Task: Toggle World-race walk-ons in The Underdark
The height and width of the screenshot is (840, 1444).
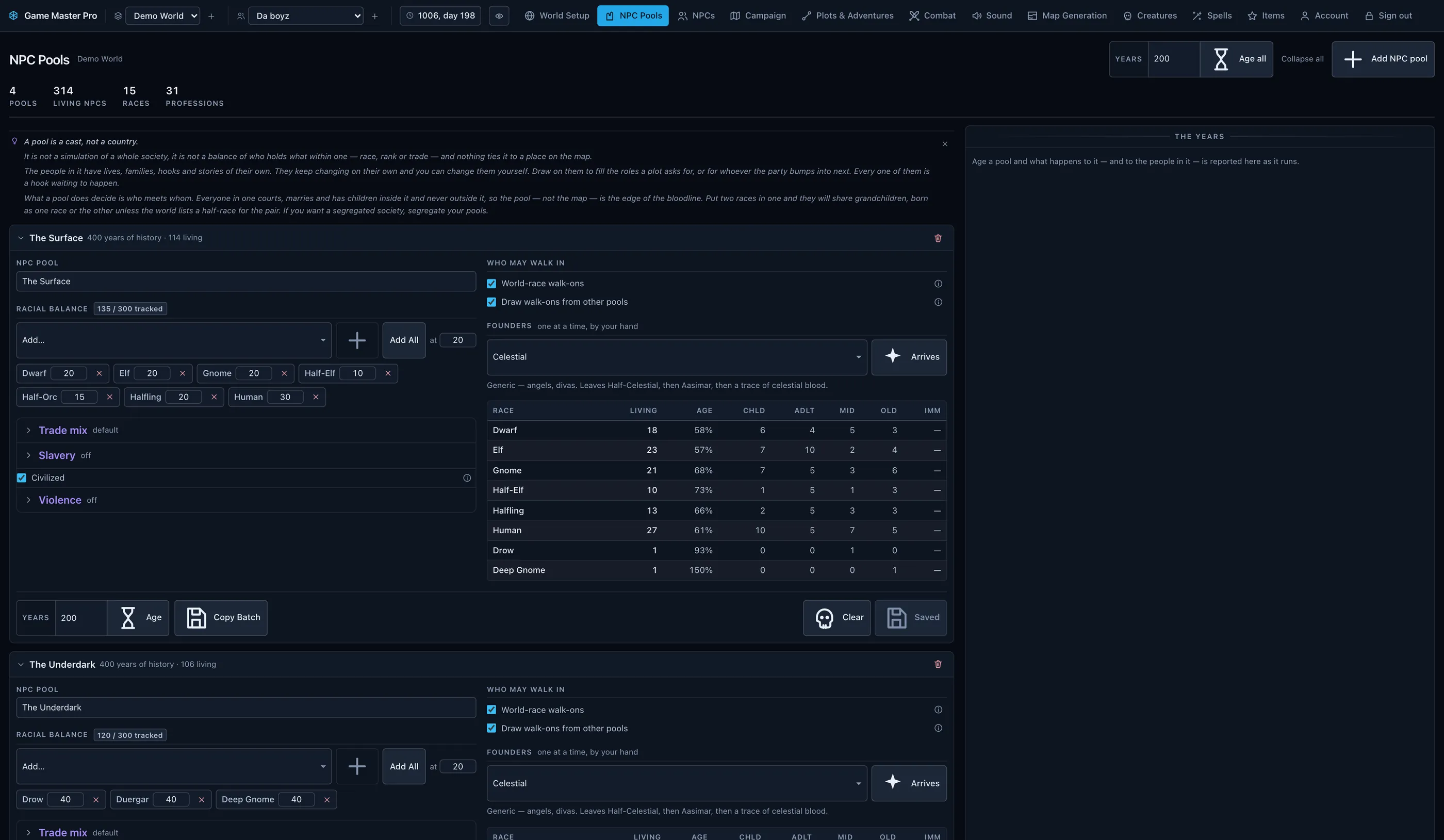Action: tap(491, 710)
